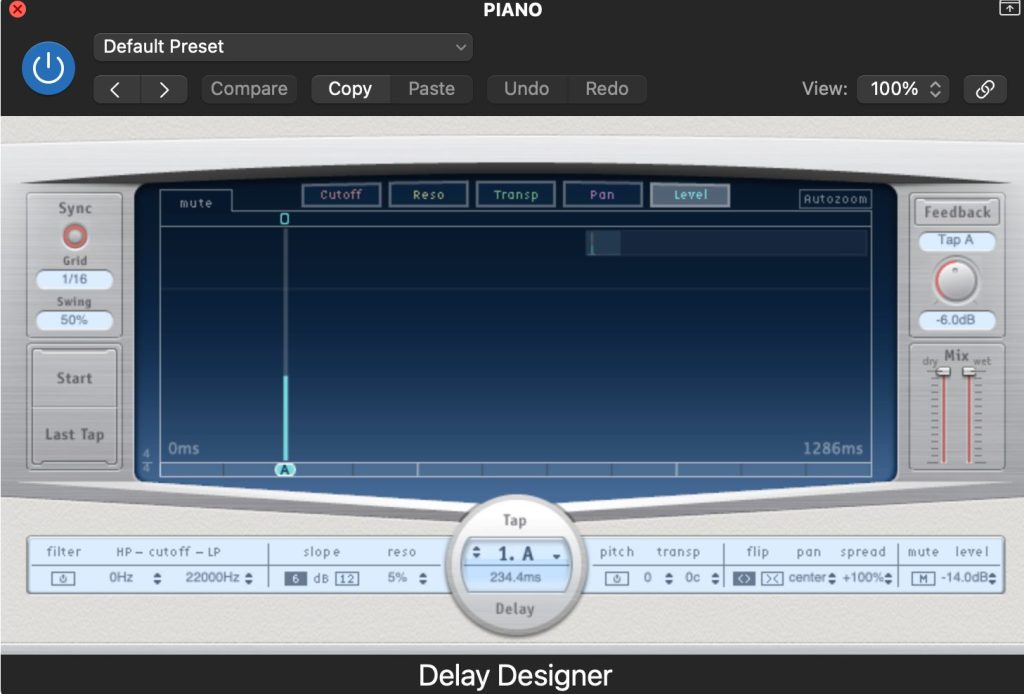
Task: Step the LP cutoff 22000Hz value
Action: coord(249,578)
